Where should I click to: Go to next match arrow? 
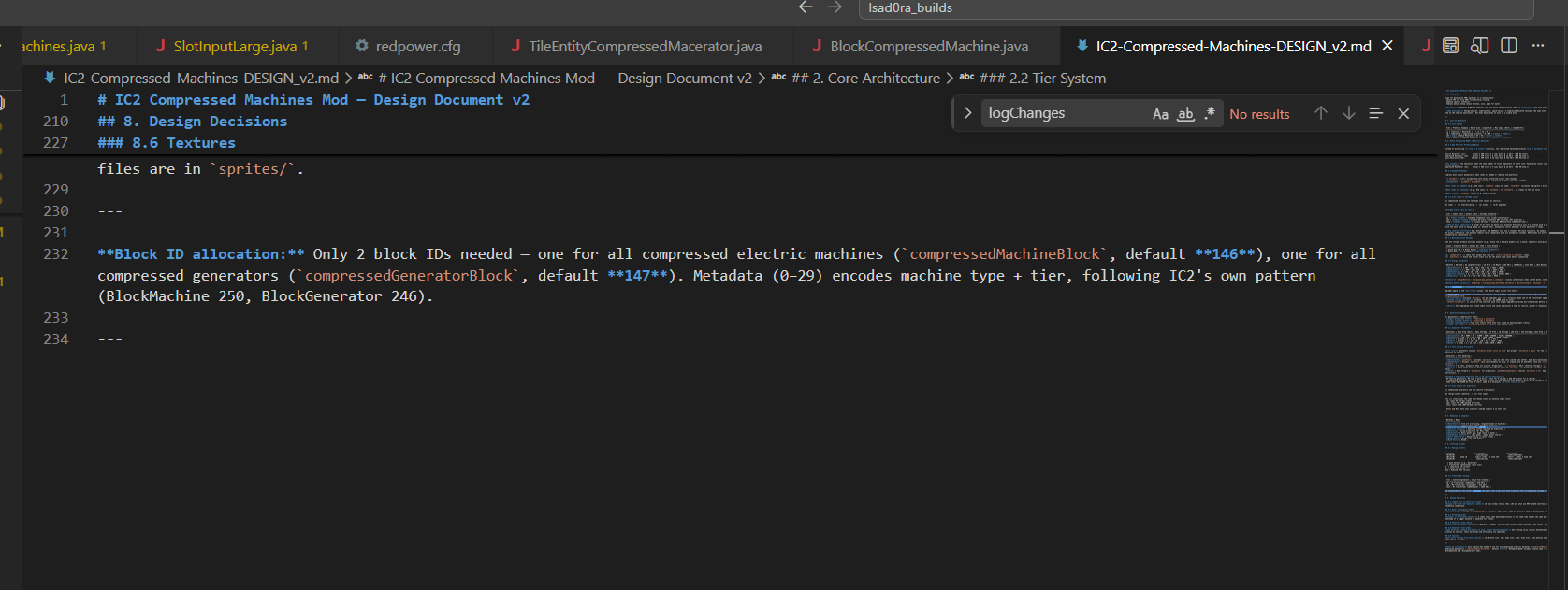click(x=1349, y=113)
